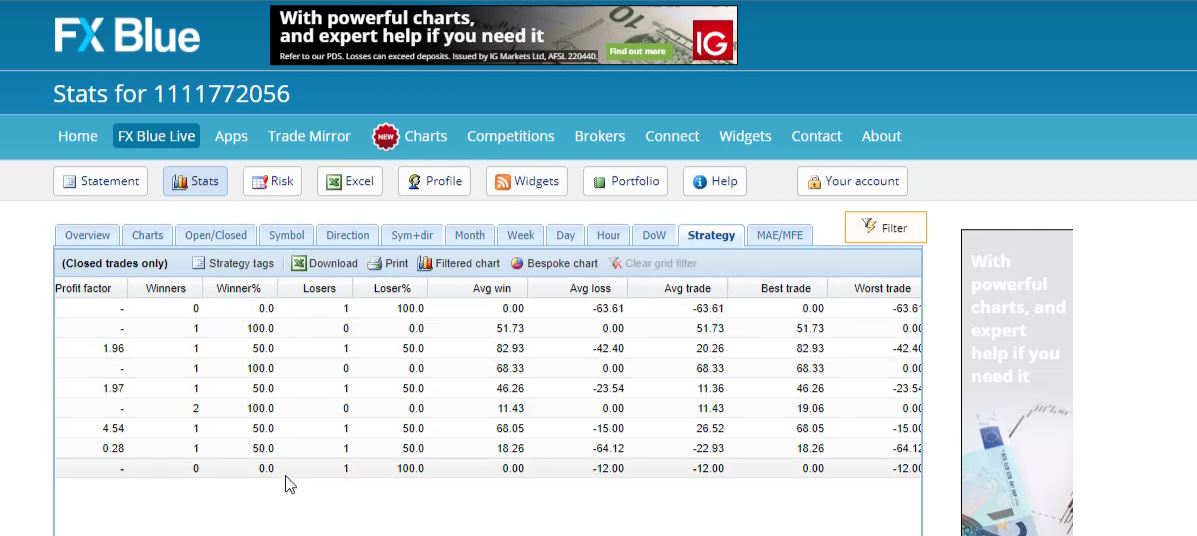Viewport: 1197px width, 536px height.
Task: Click Clear grid filter
Action: click(x=653, y=263)
